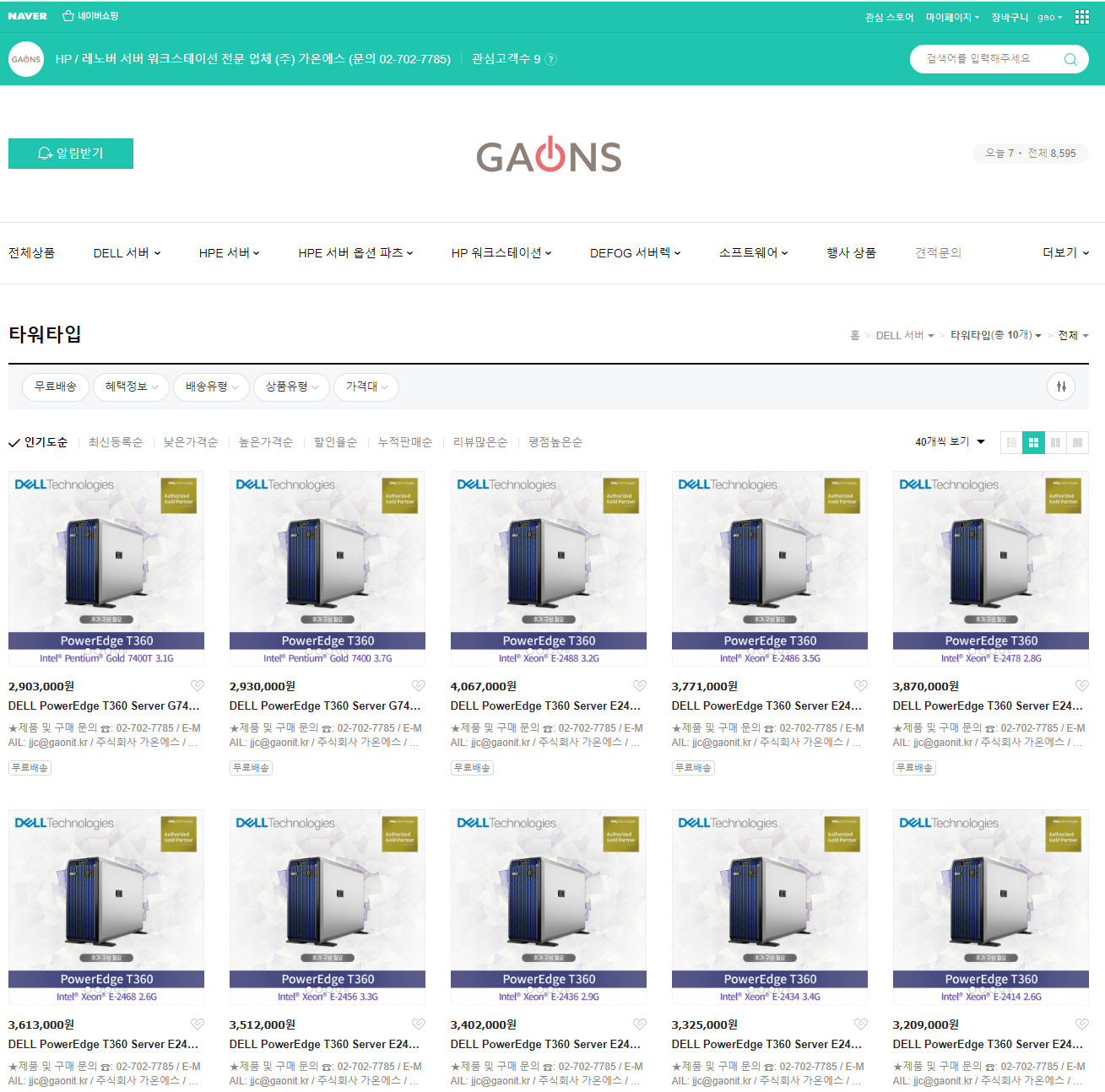Screen dimensions: 1105x1092
Task: Sort by 할인율순
Action: point(335,442)
